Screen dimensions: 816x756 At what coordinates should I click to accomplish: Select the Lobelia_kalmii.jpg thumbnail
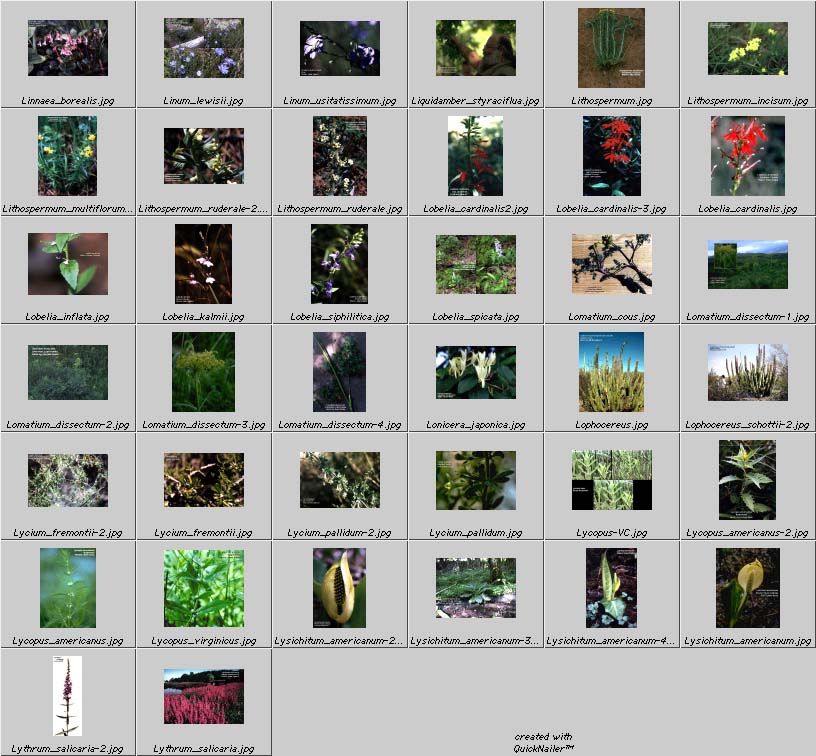(203, 264)
